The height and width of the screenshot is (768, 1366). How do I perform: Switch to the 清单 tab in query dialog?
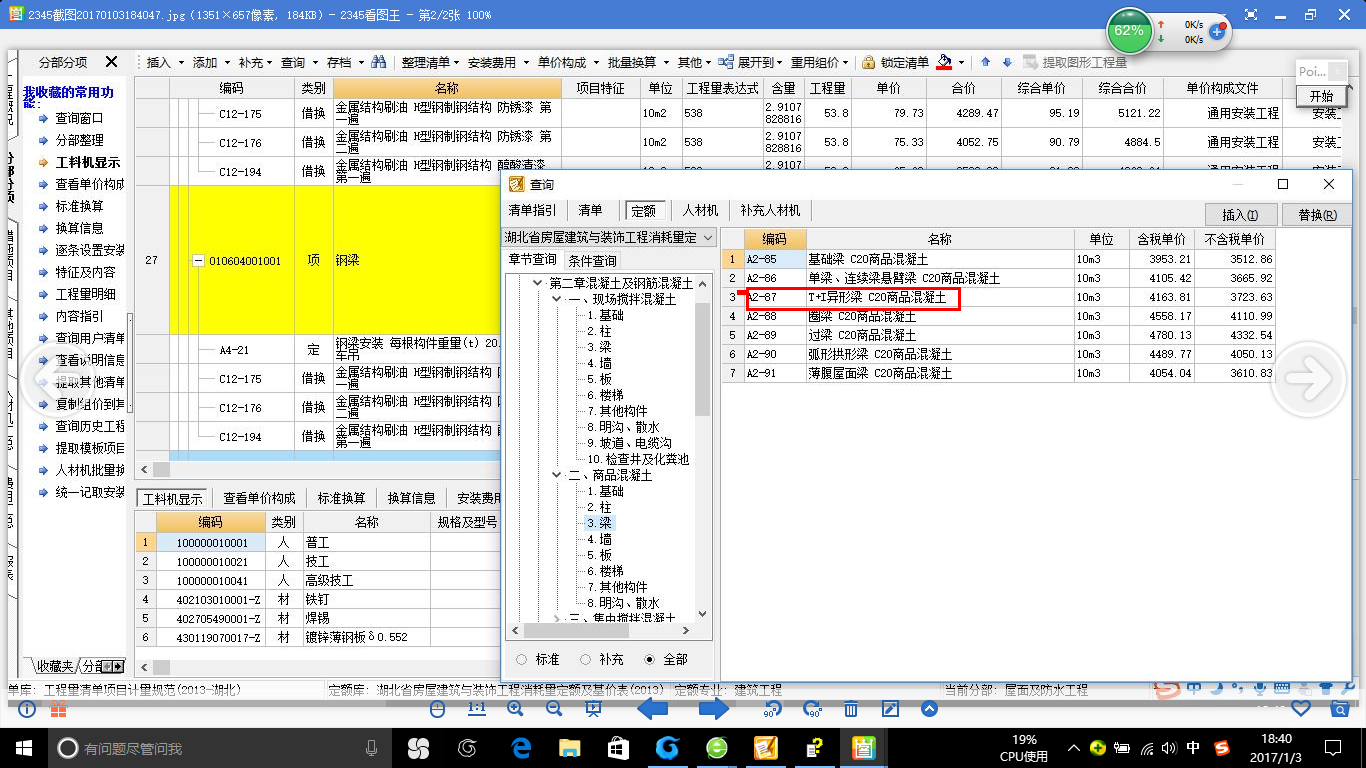coord(591,211)
